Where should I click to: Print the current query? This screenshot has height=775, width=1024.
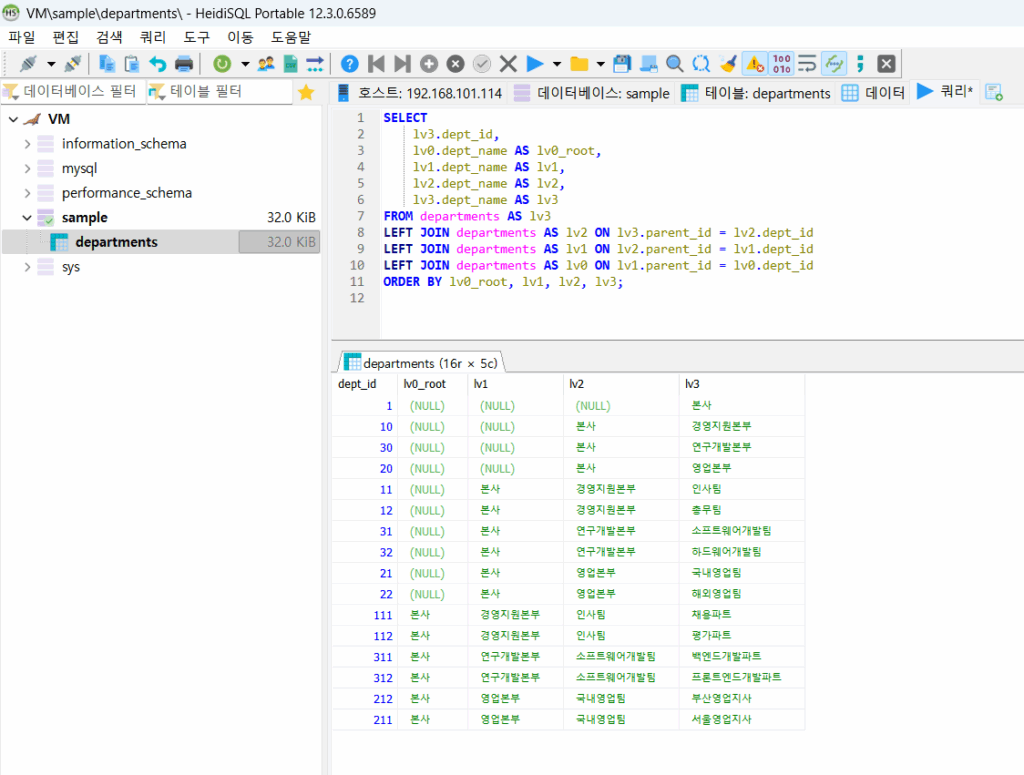pyautogui.click(x=185, y=63)
